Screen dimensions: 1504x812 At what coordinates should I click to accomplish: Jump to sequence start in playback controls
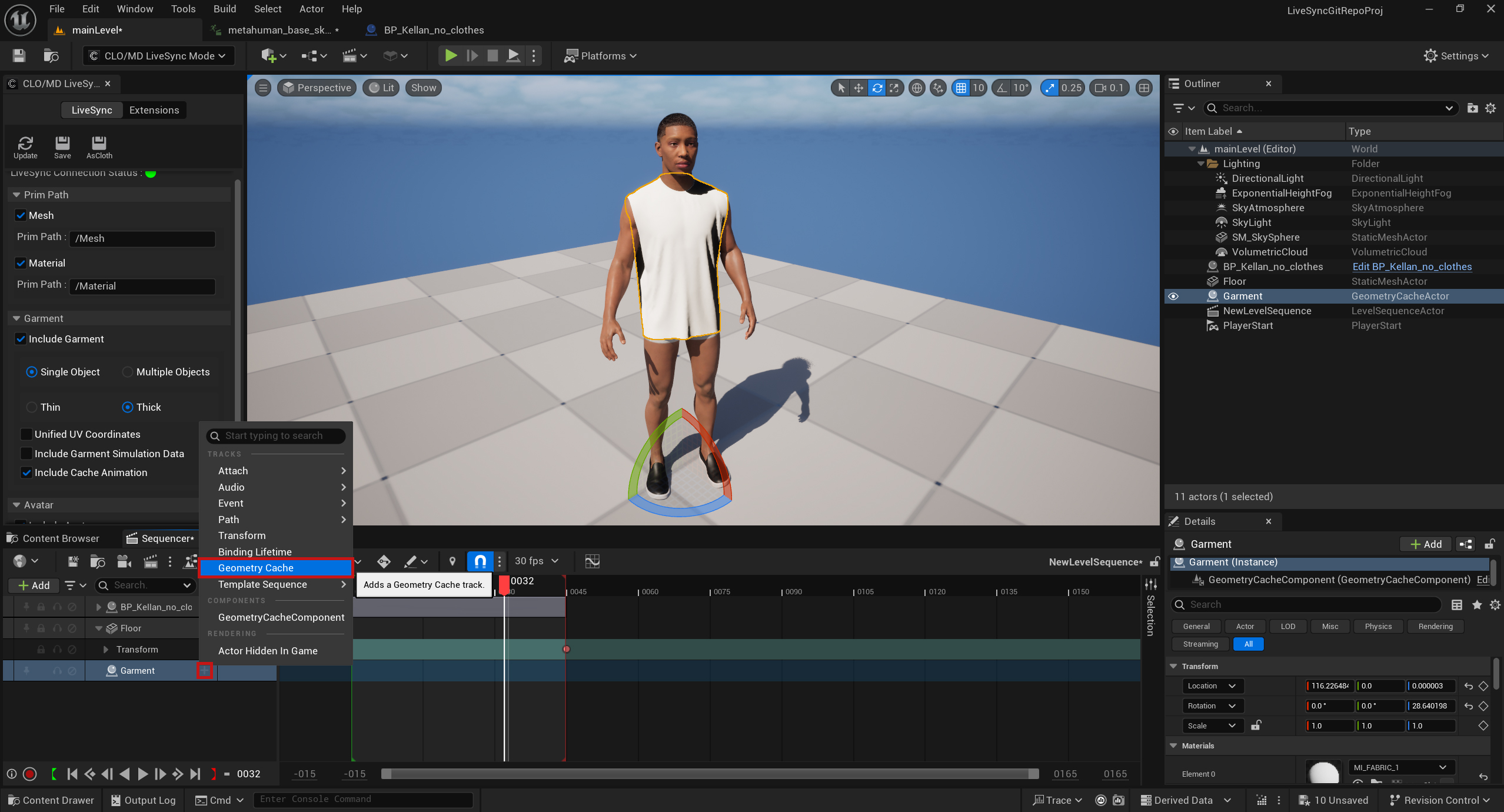coord(72,774)
